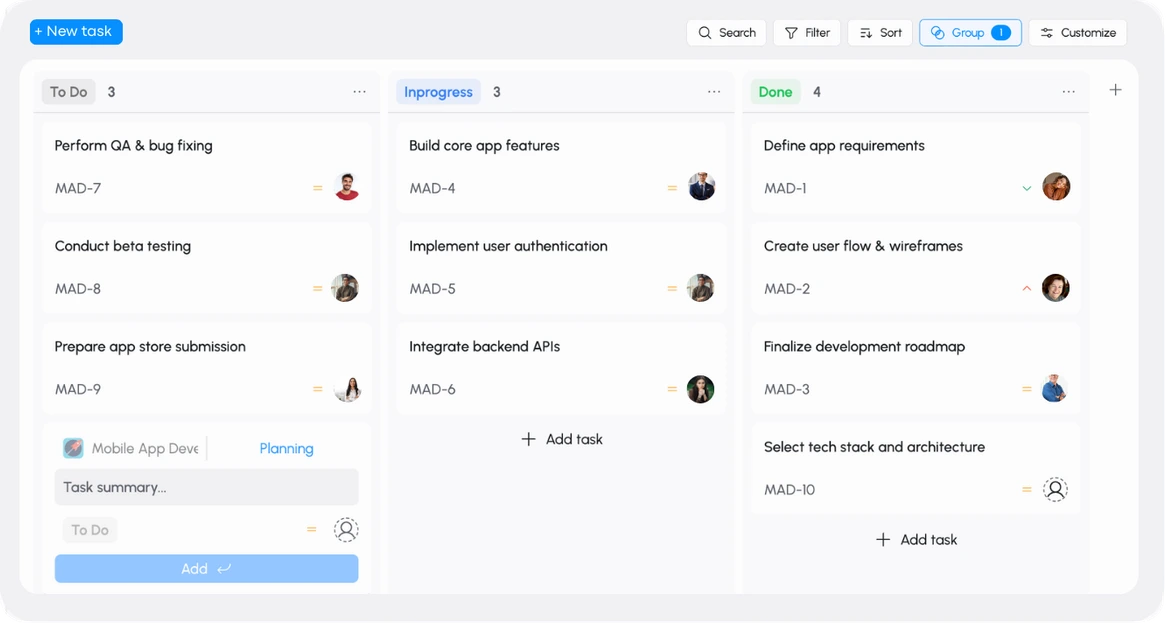Open the Inprogress column three-dot menu

(x=714, y=92)
